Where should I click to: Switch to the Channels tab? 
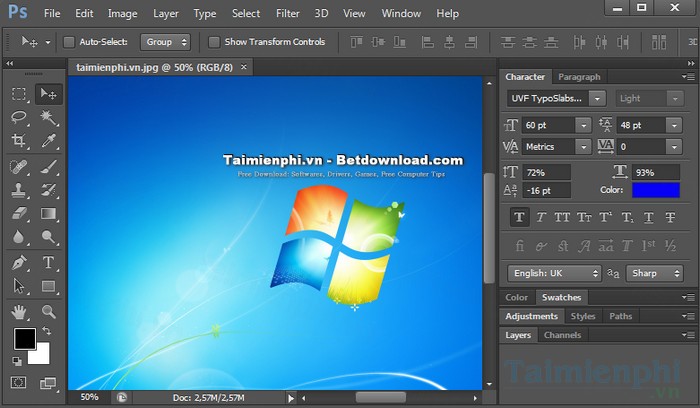tap(562, 335)
